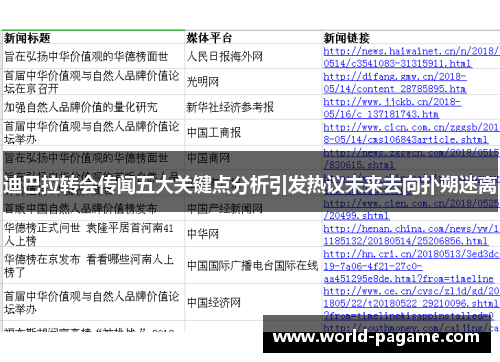This screenshot has width=500, height=362.
Task: Open the news.haiwainet.cn news link
Action: tap(411, 57)
